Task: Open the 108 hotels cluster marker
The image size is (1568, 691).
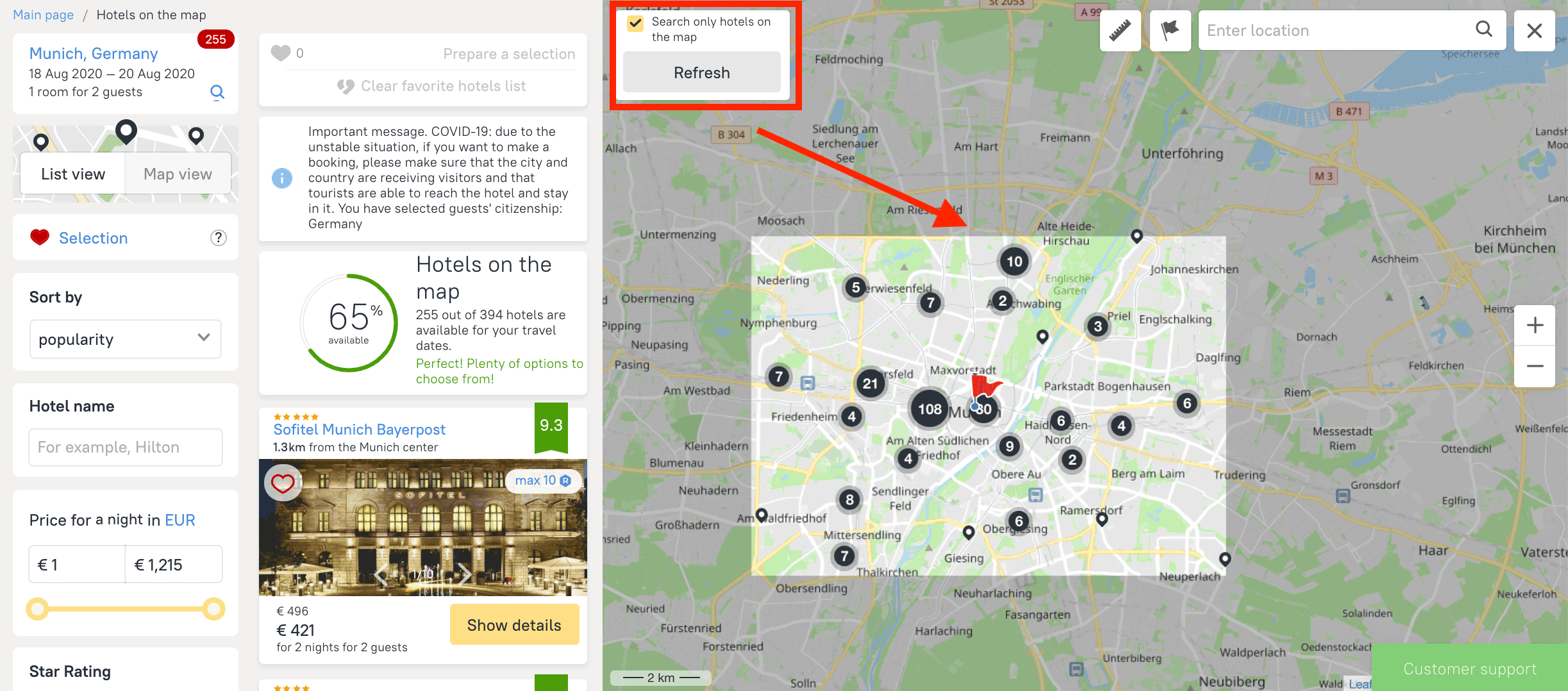Action: (929, 409)
